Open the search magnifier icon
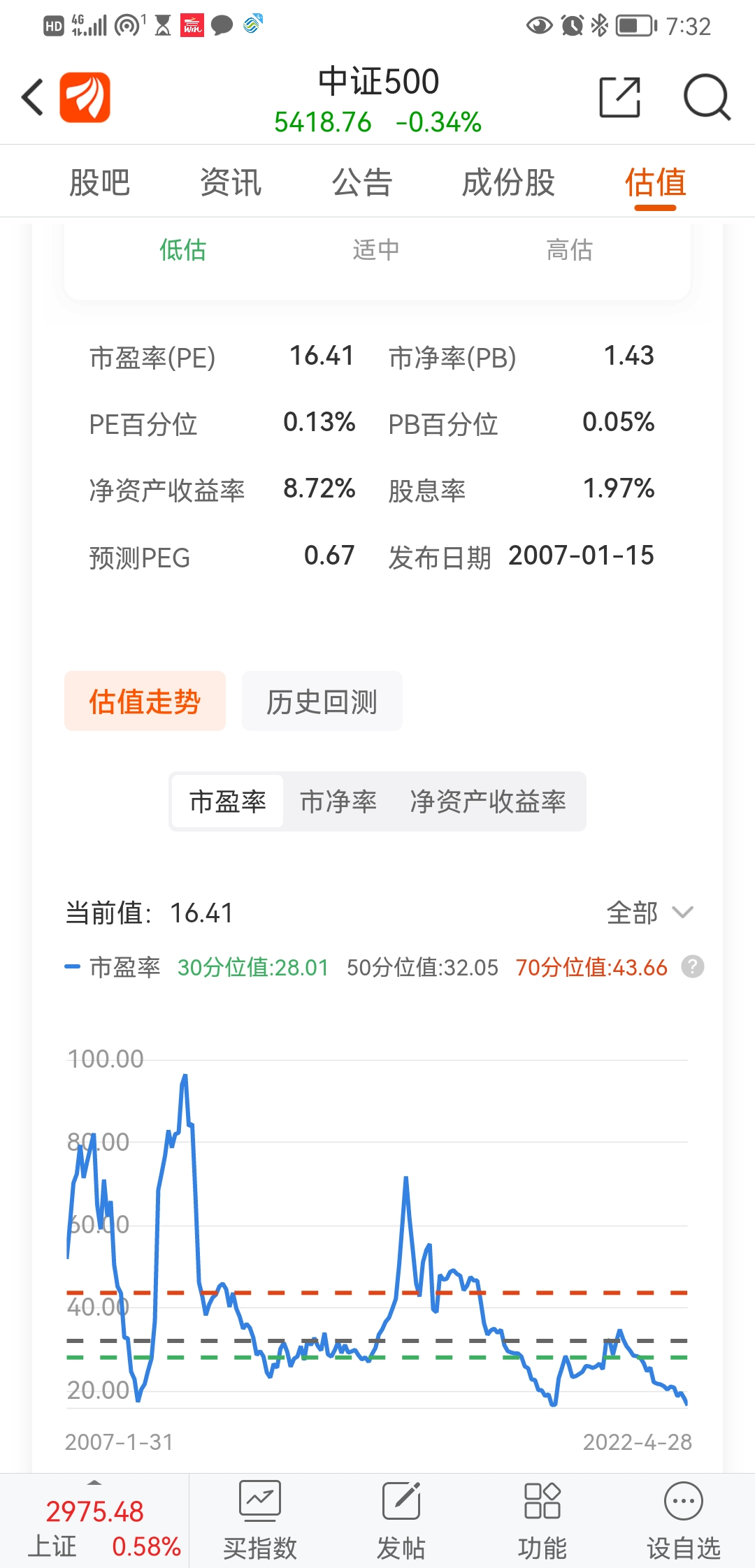The image size is (755, 1568). (x=706, y=97)
